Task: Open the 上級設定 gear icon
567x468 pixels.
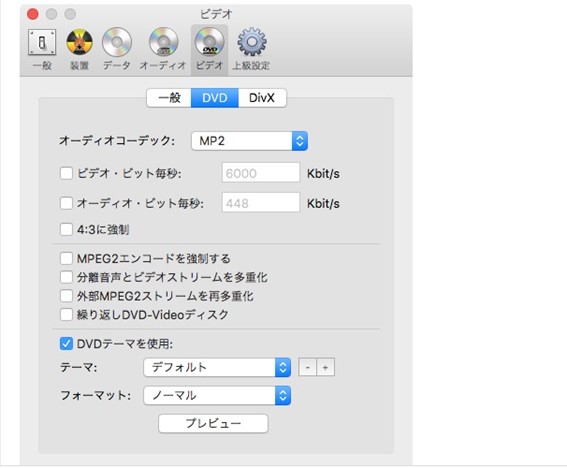Action: pyautogui.click(x=252, y=49)
